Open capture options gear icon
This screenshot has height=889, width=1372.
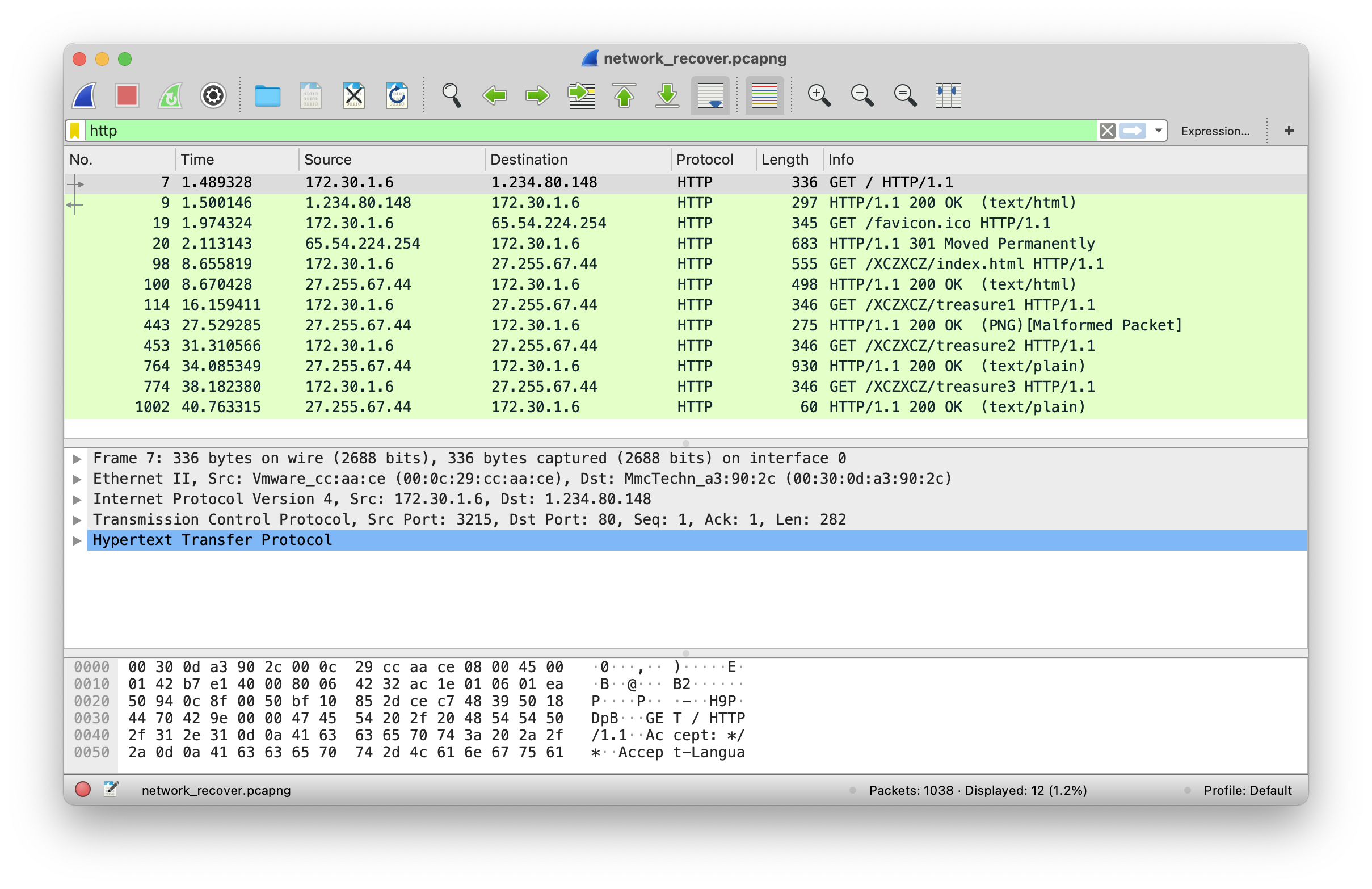click(x=213, y=95)
